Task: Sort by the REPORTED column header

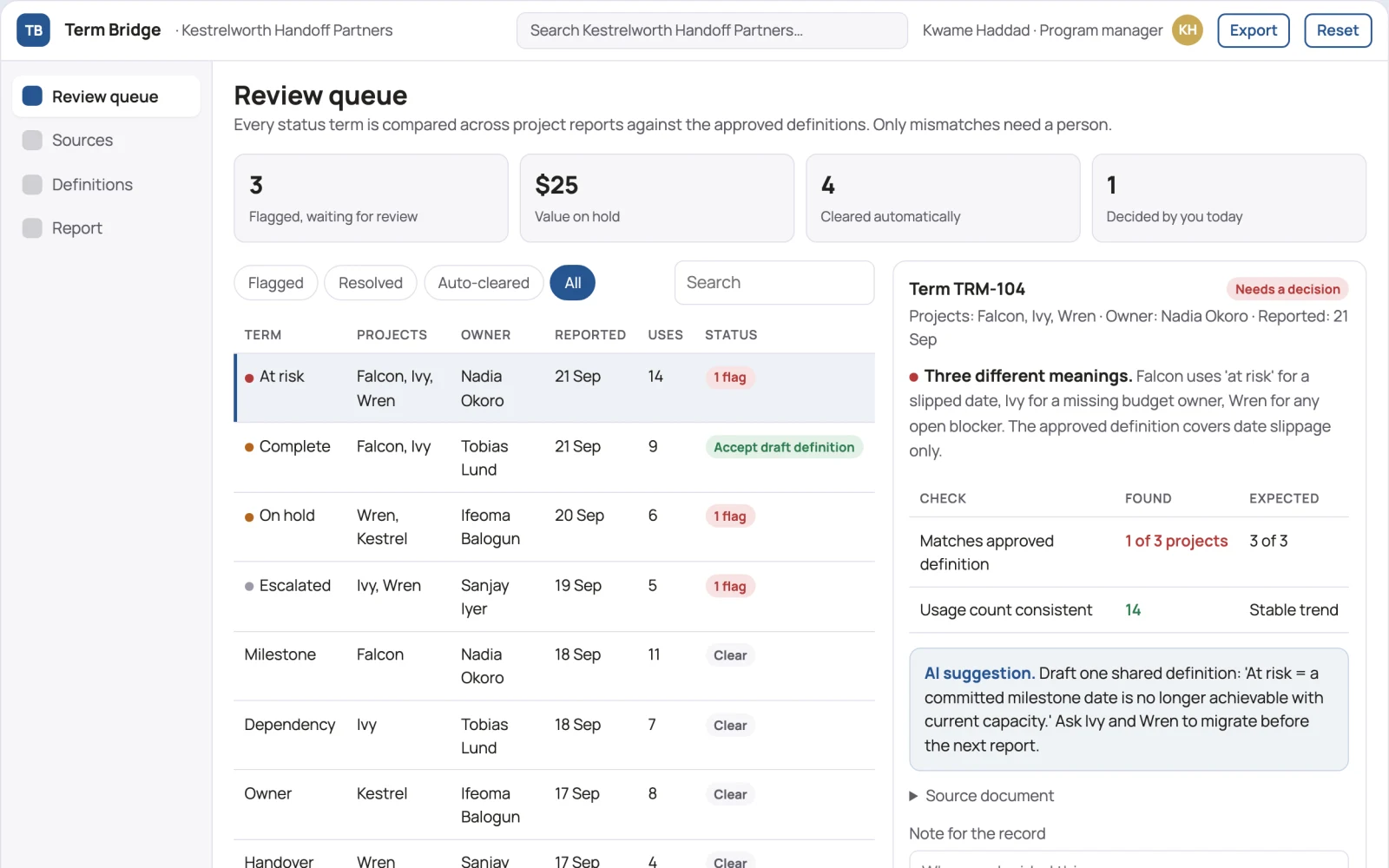Action: [x=590, y=335]
